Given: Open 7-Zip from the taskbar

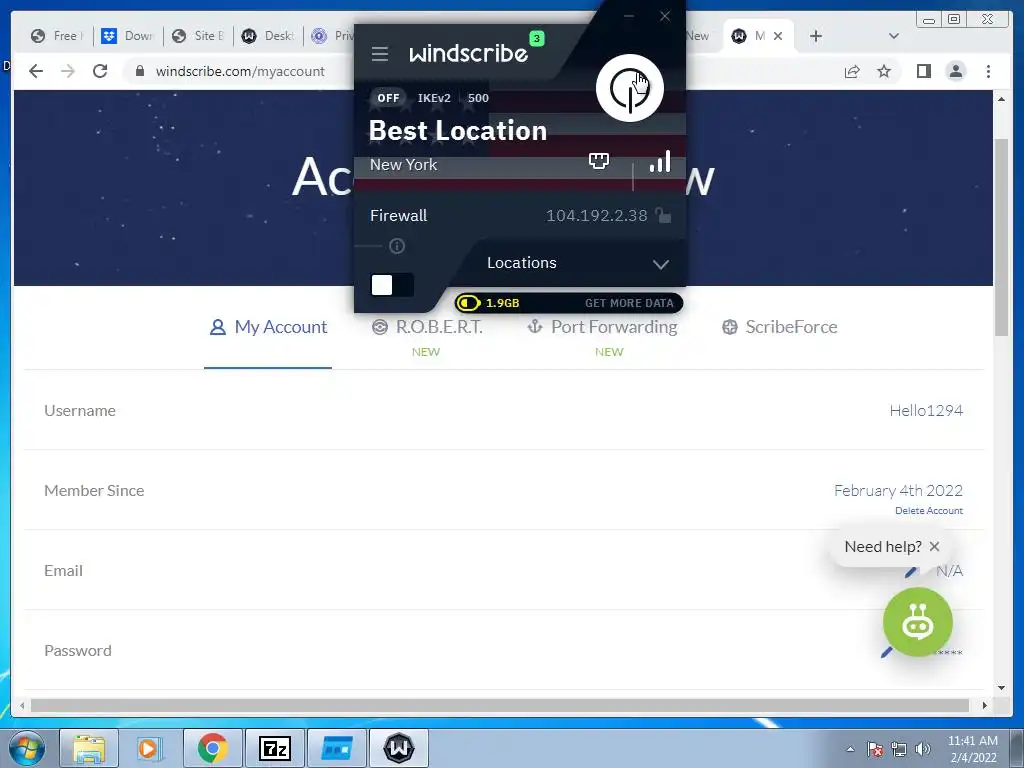Looking at the screenshot, I should click(275, 748).
